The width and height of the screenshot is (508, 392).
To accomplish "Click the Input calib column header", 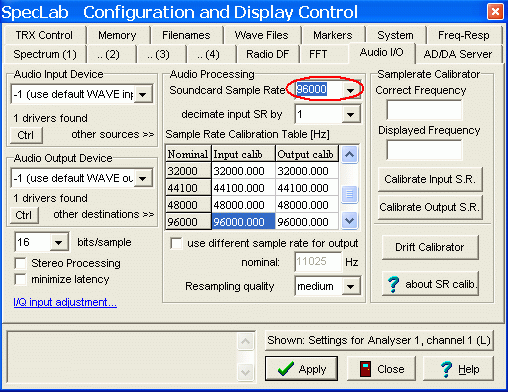I will click(x=243, y=154).
